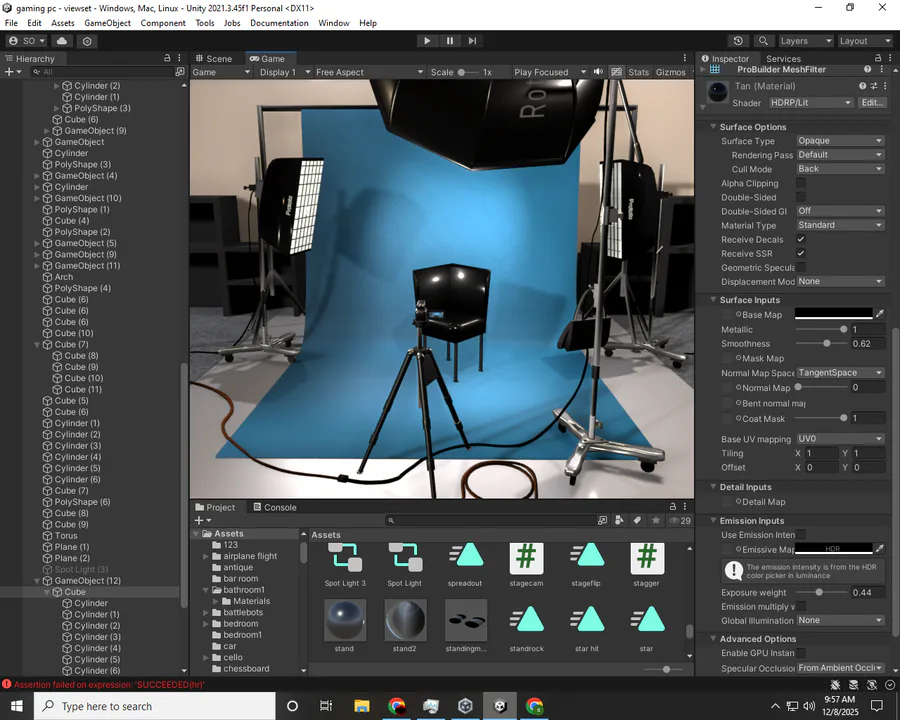
Task: Toggle Double-Sided checkbox
Action: click(x=801, y=197)
